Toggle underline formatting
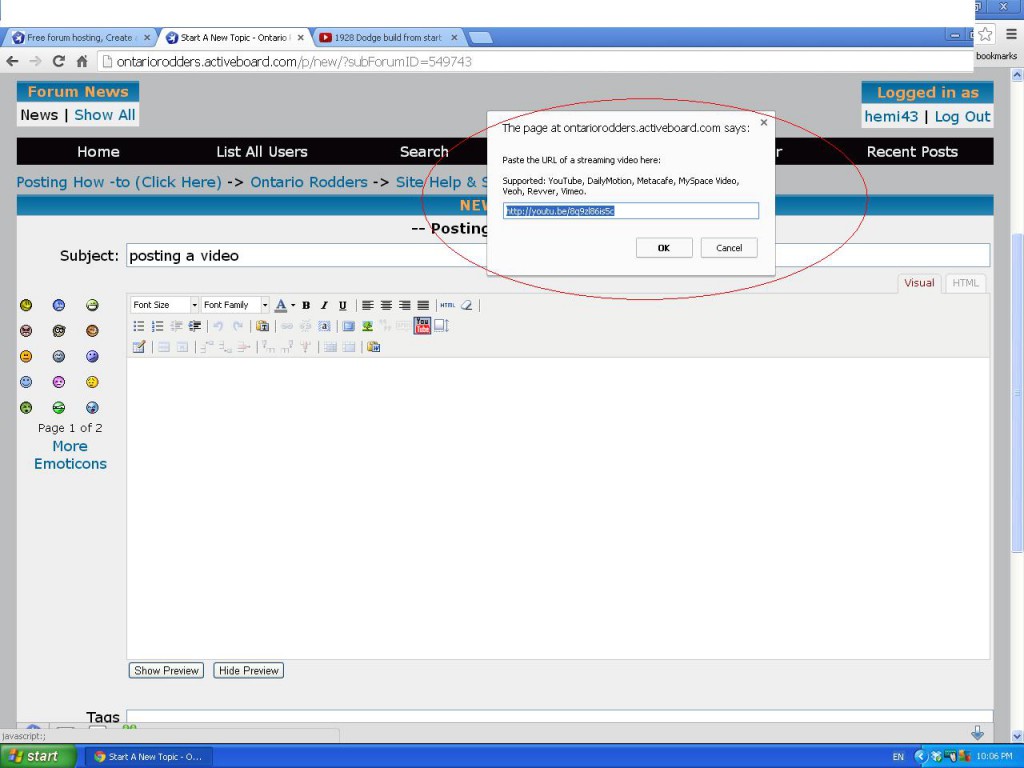This screenshot has height=768, width=1024. point(342,305)
